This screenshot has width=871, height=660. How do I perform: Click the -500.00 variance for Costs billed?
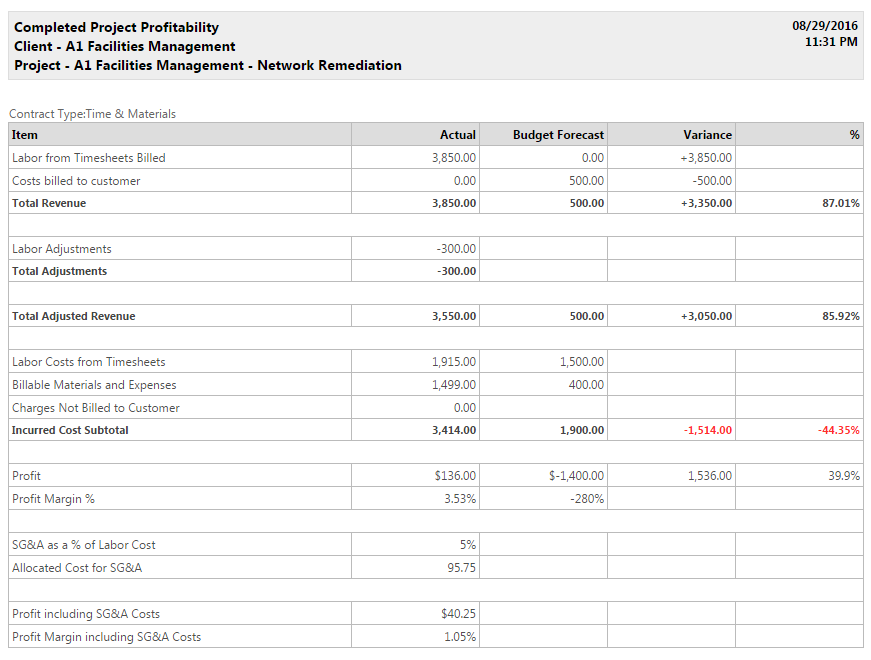pos(712,181)
